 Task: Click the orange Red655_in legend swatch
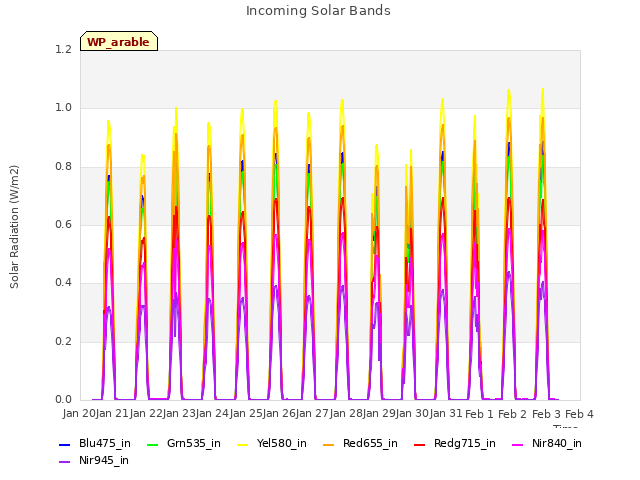point(328,444)
